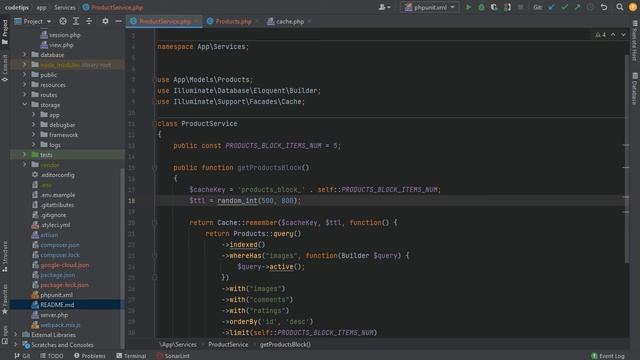This screenshot has width=640, height=360.
Task: Open the Terminal tool window tab
Action: 131,356
